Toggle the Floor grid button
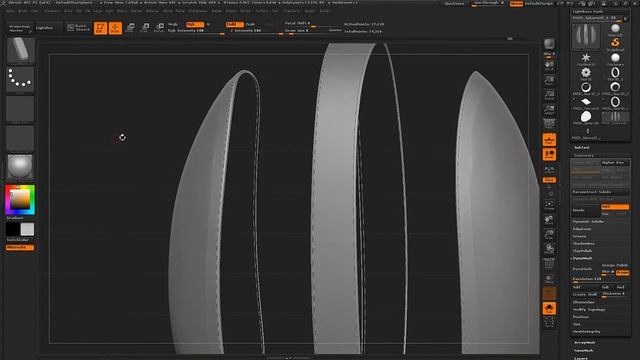 pyautogui.click(x=549, y=140)
